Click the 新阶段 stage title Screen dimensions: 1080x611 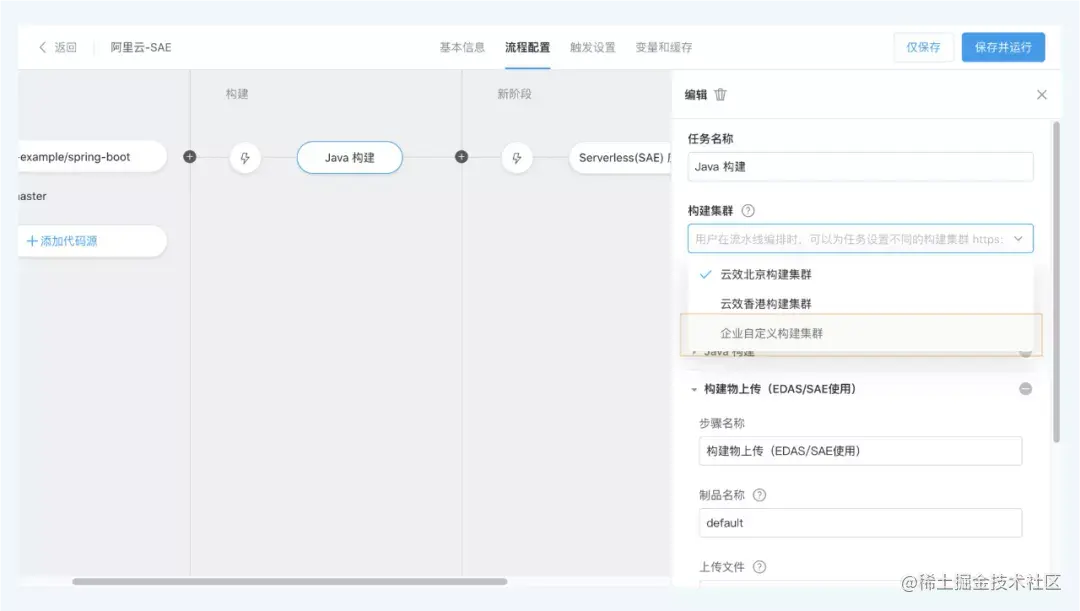(x=515, y=94)
